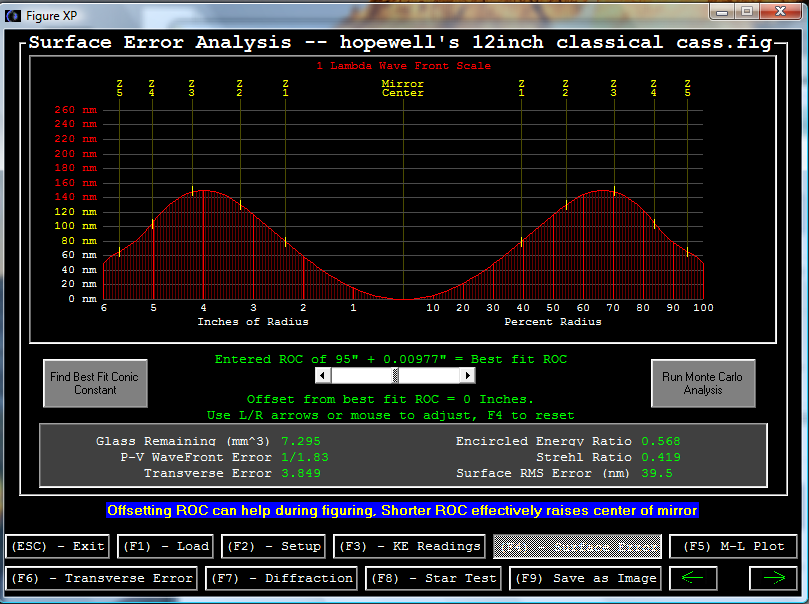Click the ROC offset slider thumb
Screen dimensions: 809x604
[x=396, y=375]
